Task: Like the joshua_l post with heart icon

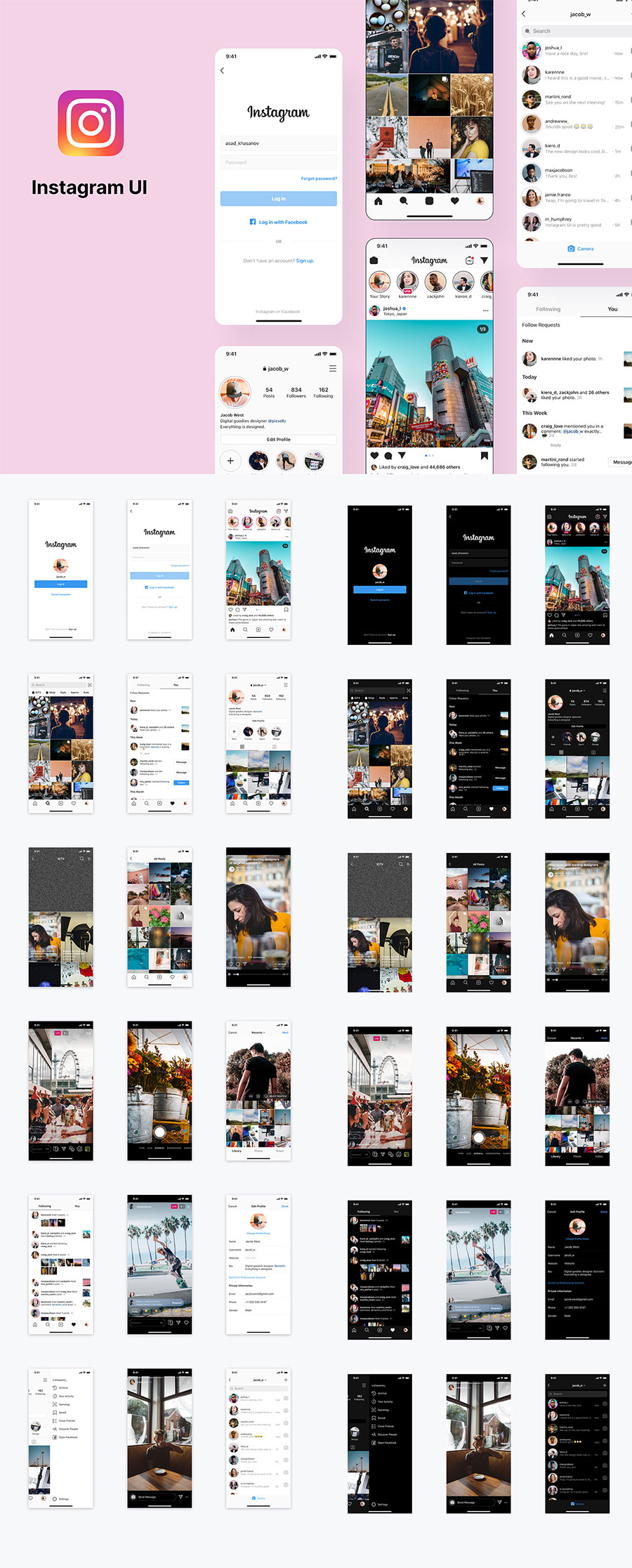Action: [375, 455]
